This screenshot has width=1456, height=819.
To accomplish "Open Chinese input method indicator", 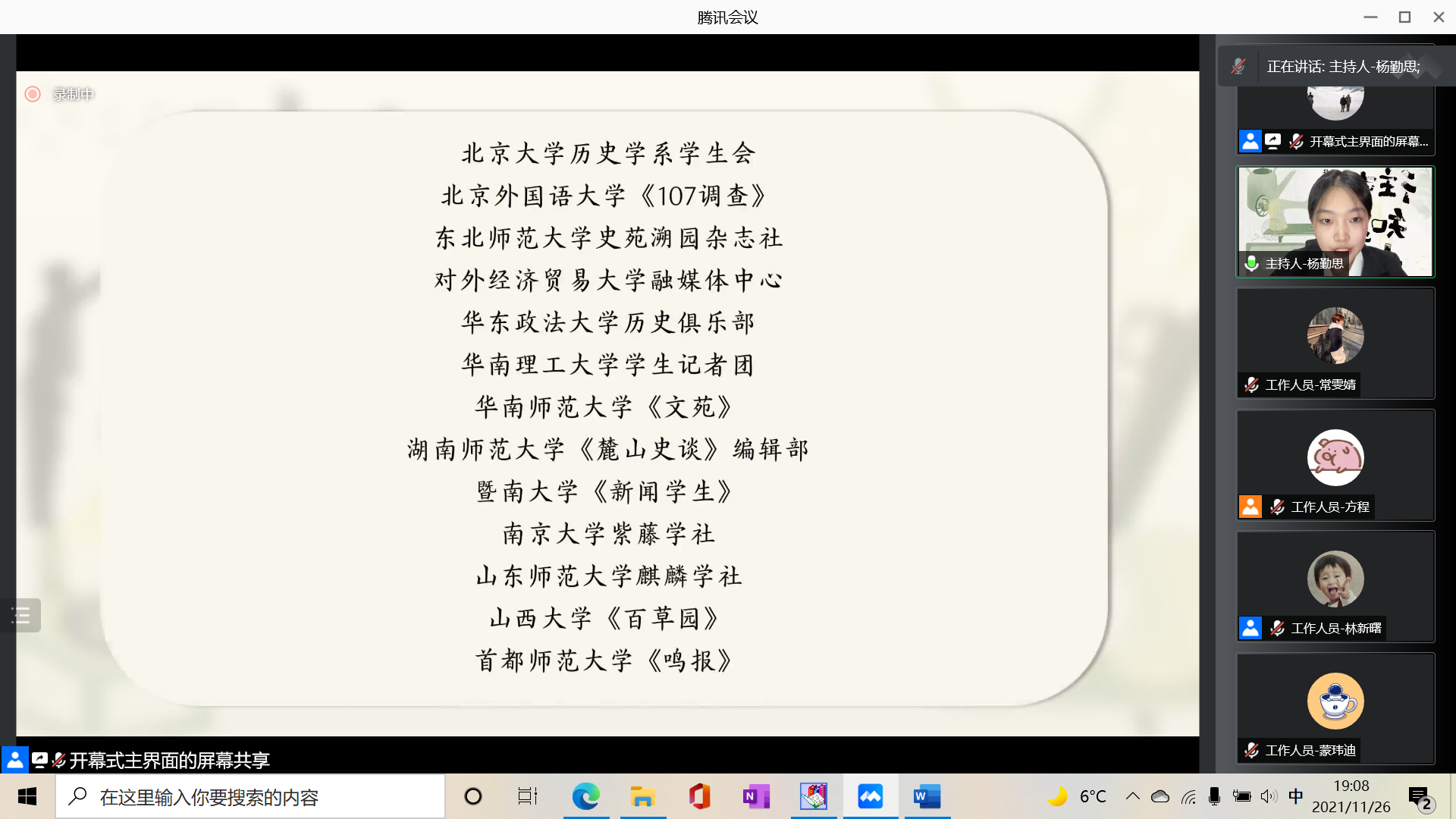I will click(1295, 796).
